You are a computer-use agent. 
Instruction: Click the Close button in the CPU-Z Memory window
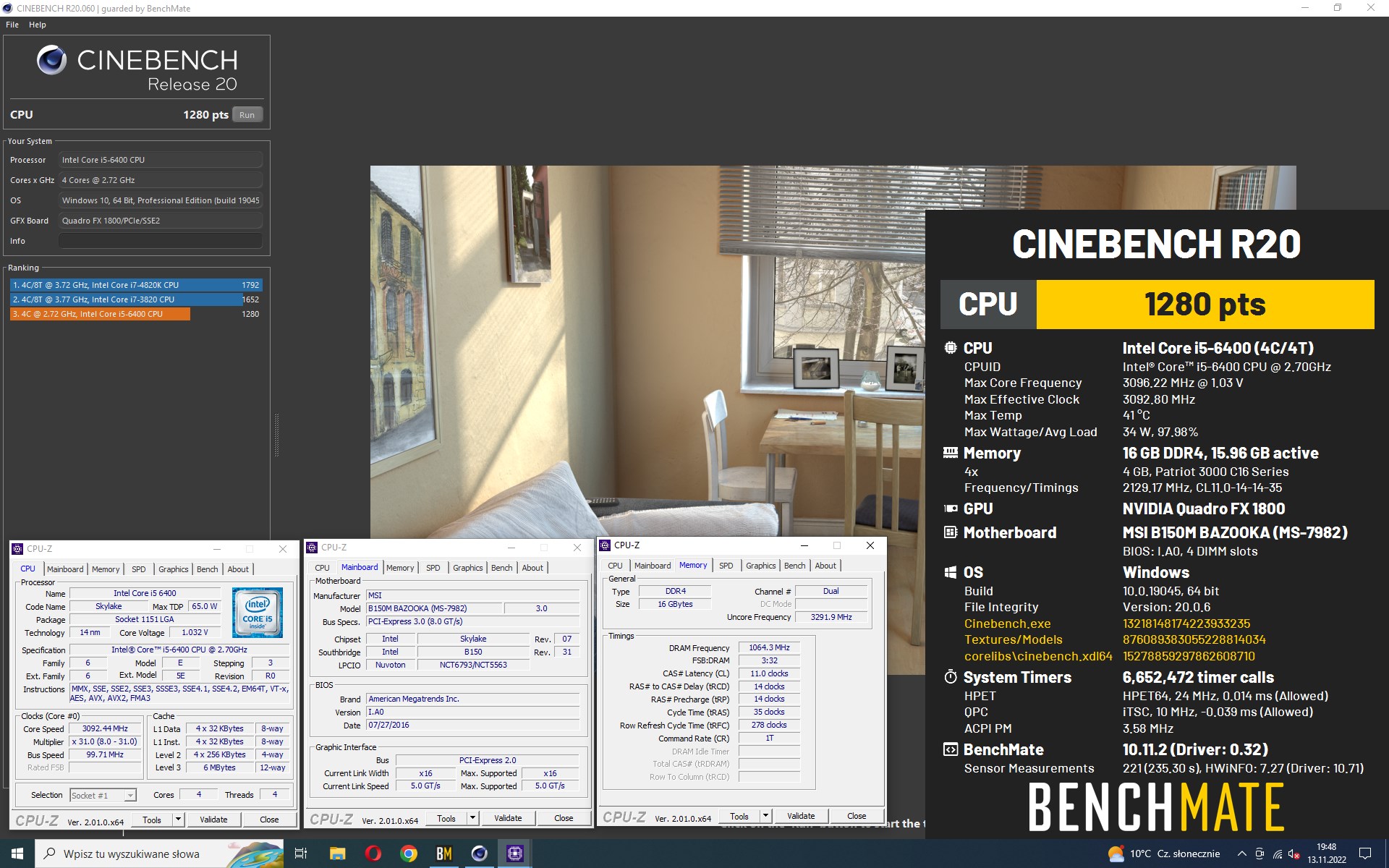point(857,816)
